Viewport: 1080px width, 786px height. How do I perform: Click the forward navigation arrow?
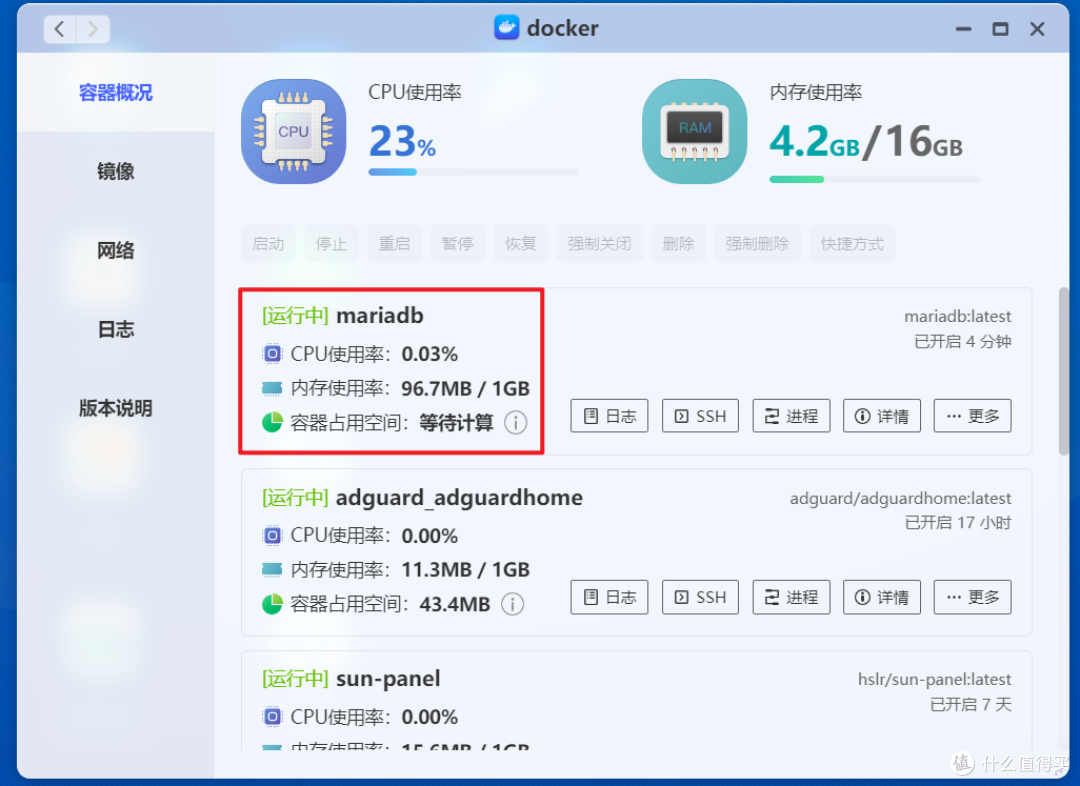[x=93, y=29]
